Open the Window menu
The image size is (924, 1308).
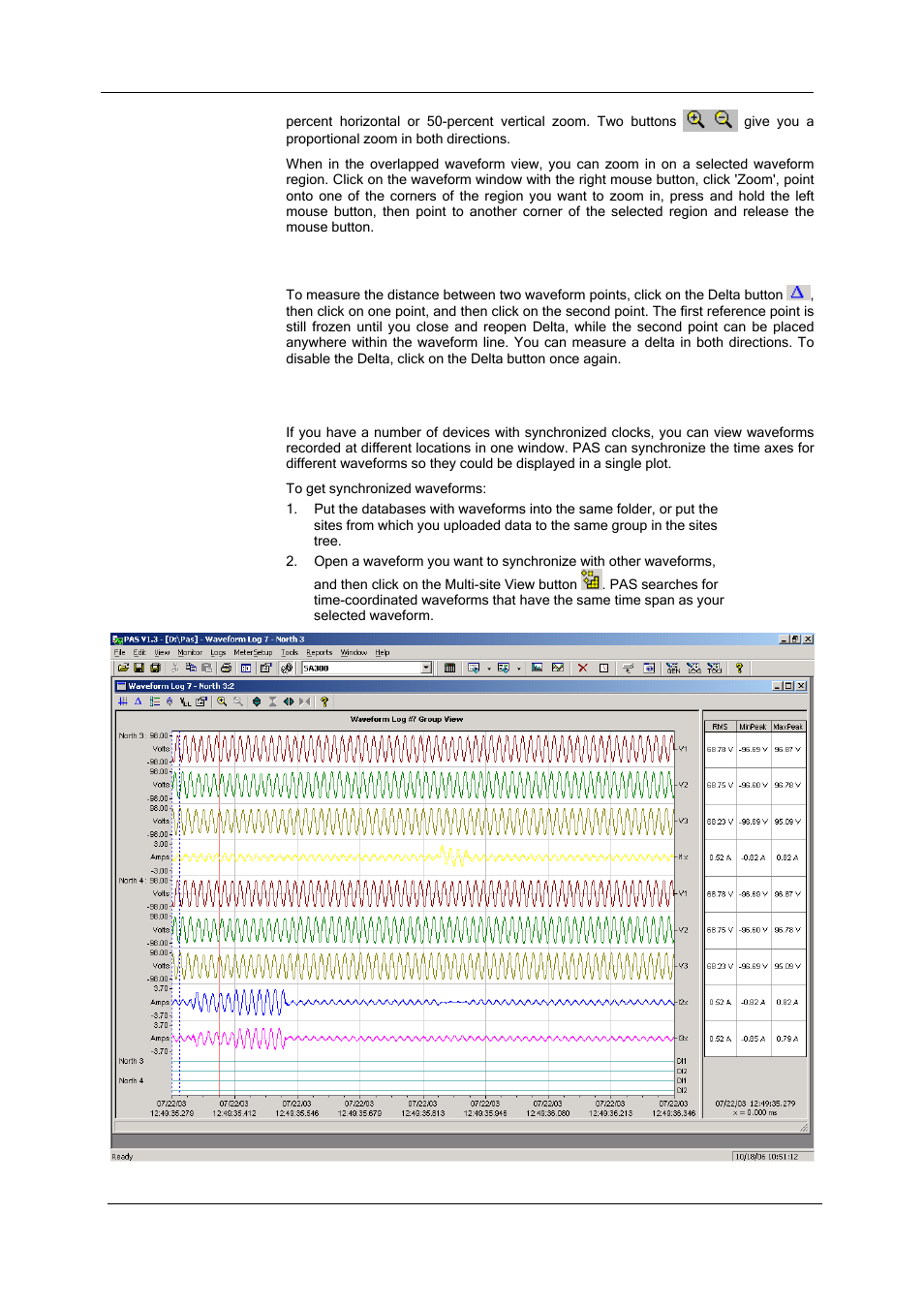click(354, 652)
